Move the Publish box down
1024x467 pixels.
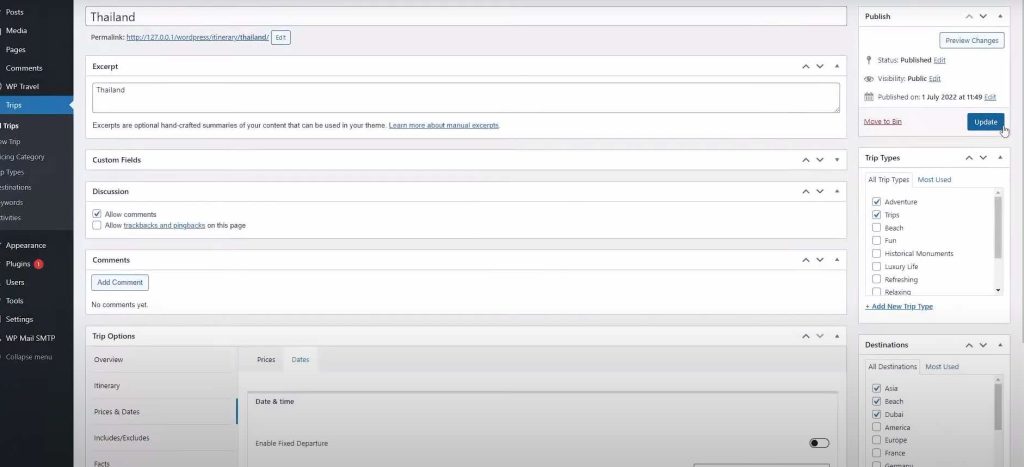pos(983,16)
